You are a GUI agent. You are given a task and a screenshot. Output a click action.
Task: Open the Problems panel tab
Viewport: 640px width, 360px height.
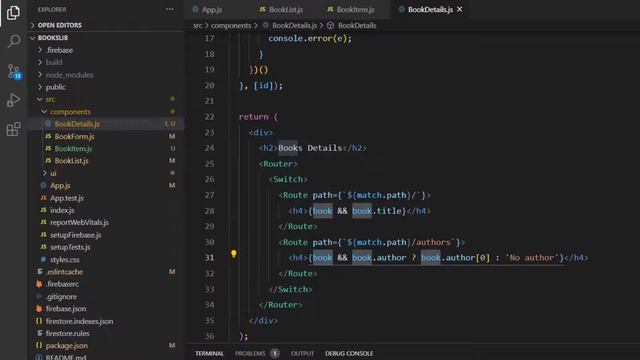pyautogui.click(x=250, y=353)
